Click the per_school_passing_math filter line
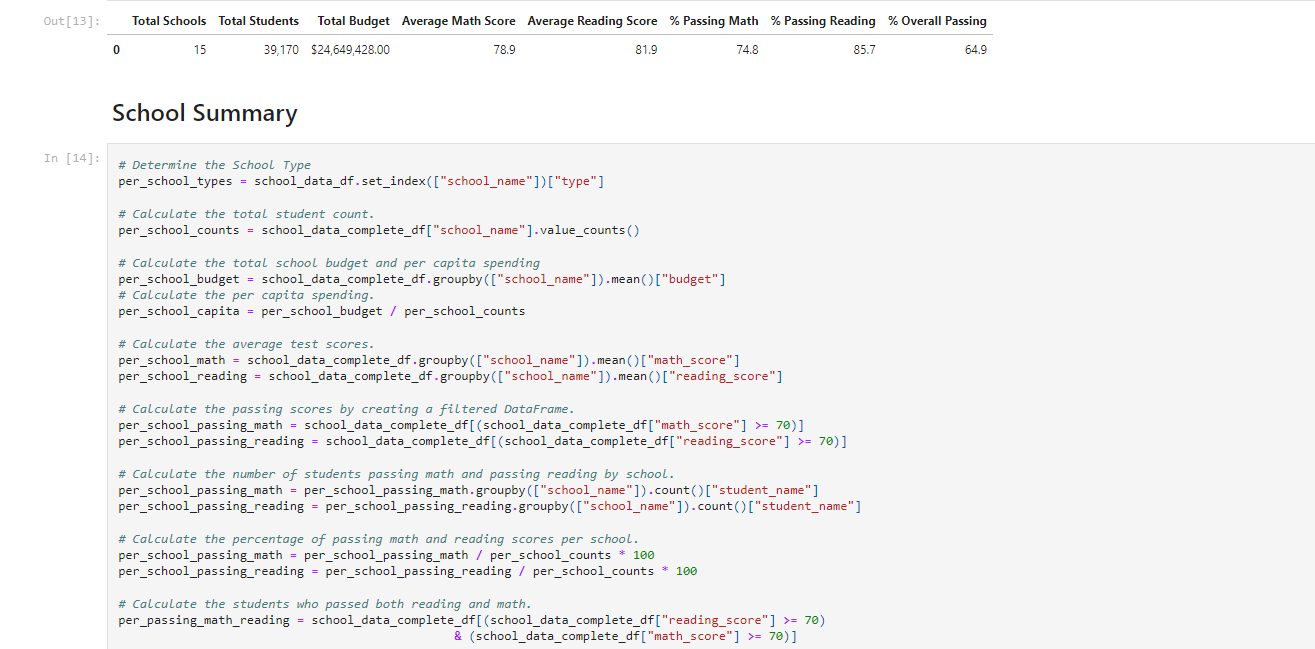 pos(461,425)
